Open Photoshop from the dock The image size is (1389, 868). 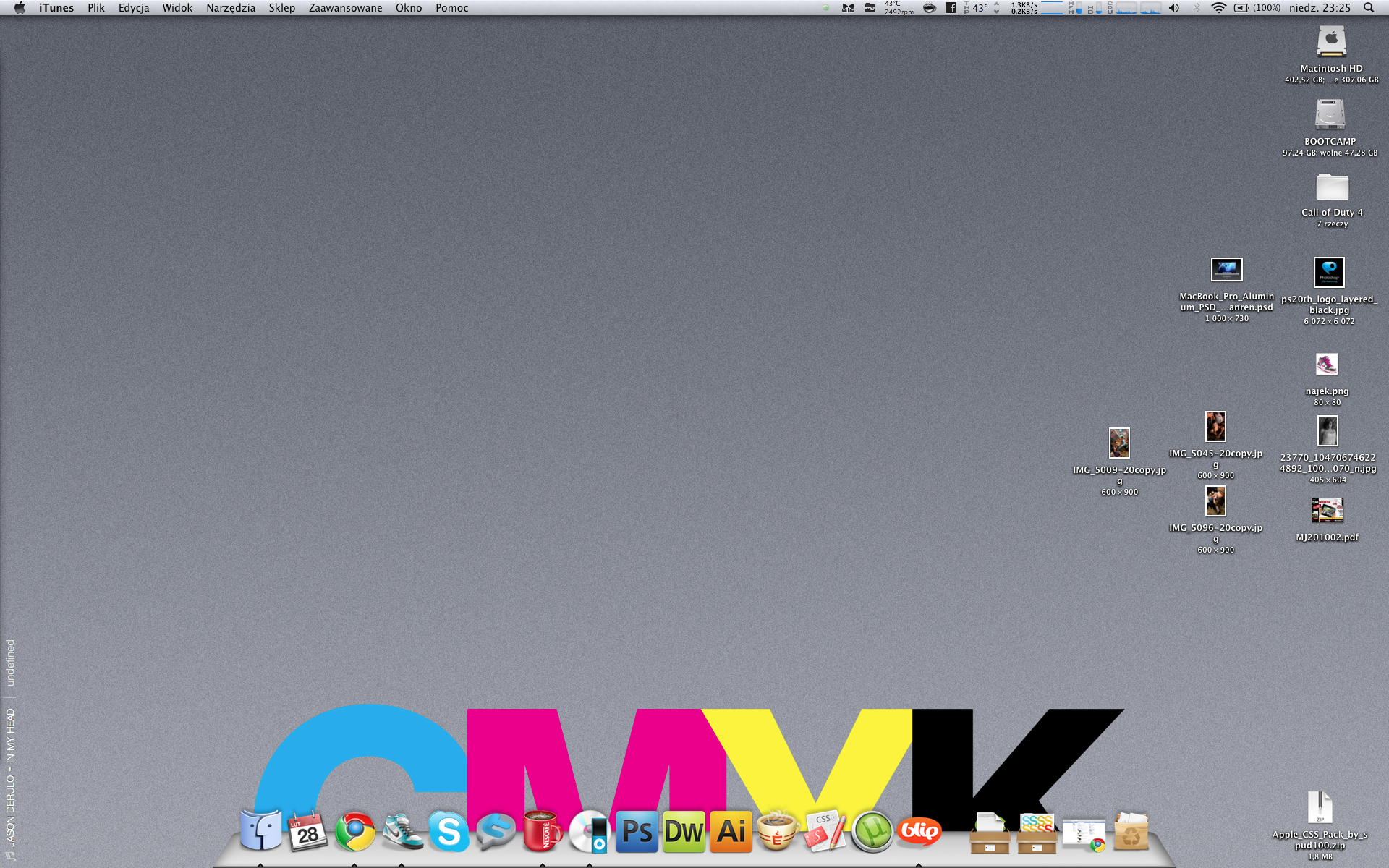pos(637,832)
